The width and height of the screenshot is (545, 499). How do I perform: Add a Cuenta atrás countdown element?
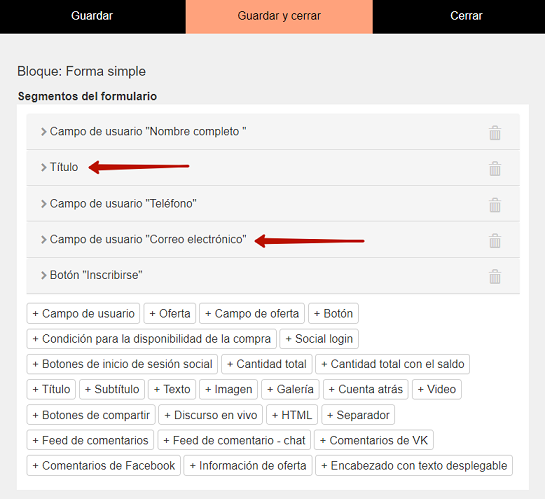366,389
